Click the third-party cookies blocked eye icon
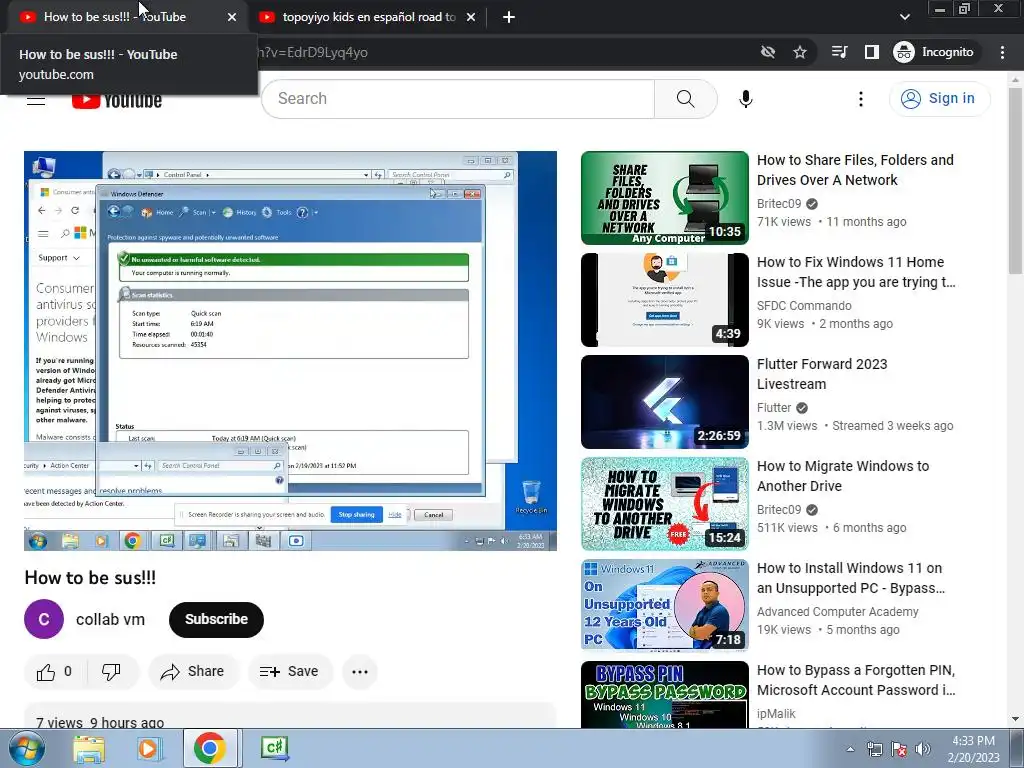The width and height of the screenshot is (1024, 768). click(x=768, y=52)
